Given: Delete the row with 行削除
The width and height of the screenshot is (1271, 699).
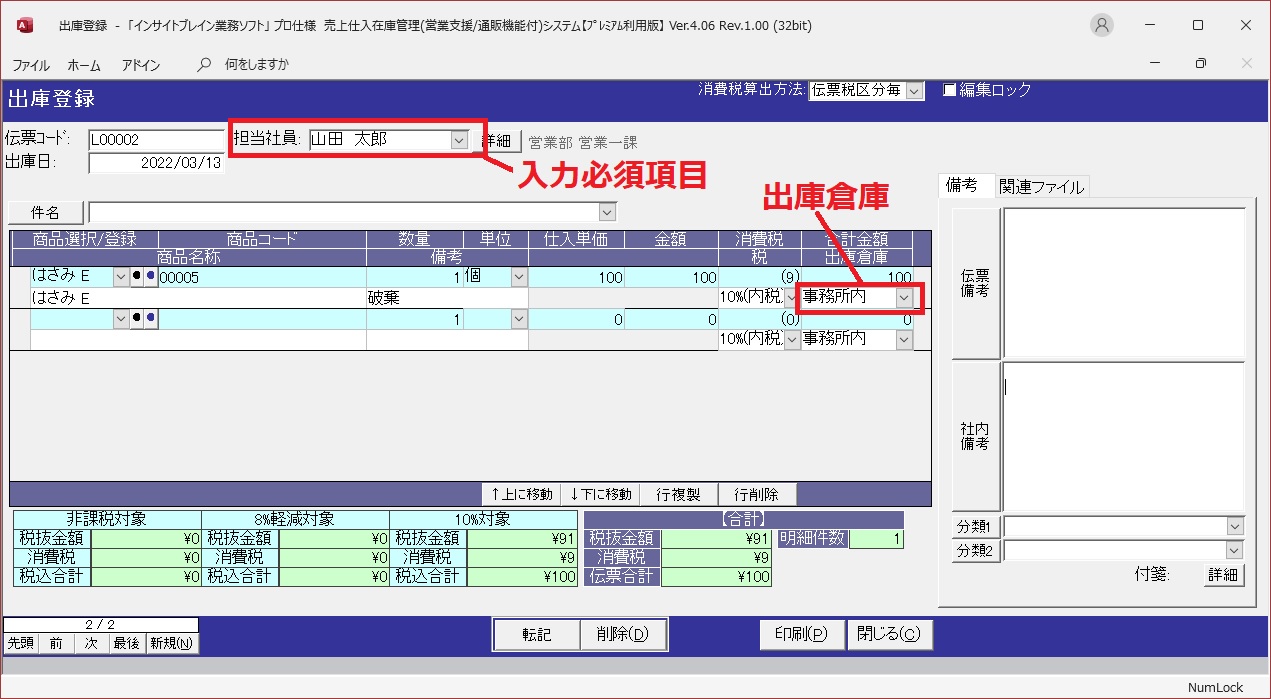Looking at the screenshot, I should click(757, 494).
